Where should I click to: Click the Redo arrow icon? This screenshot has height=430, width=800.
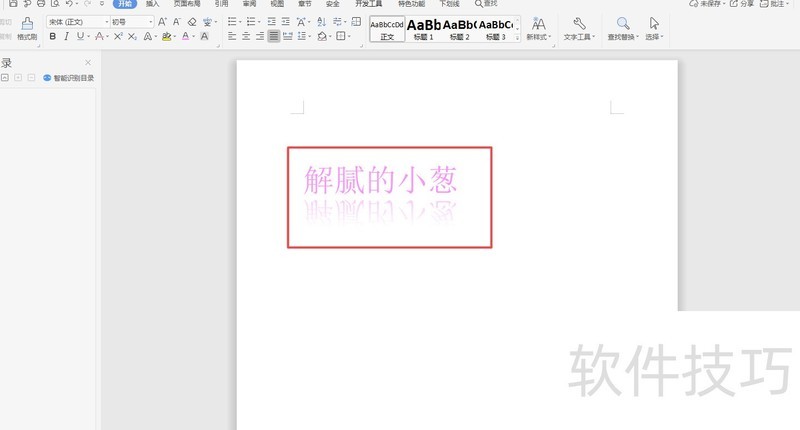click(87, 3)
